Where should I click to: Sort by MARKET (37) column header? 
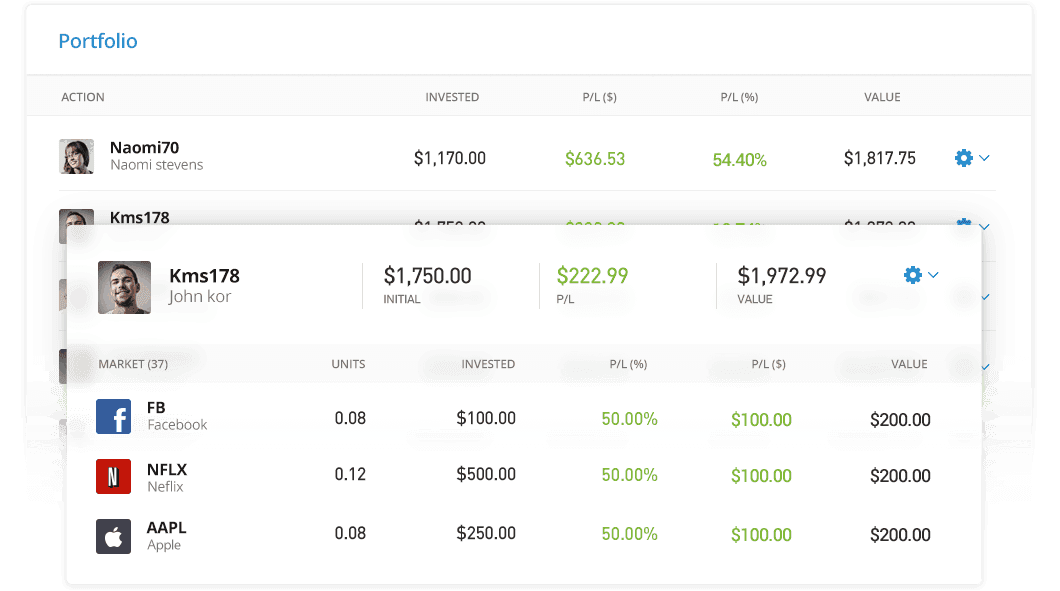pos(133,364)
